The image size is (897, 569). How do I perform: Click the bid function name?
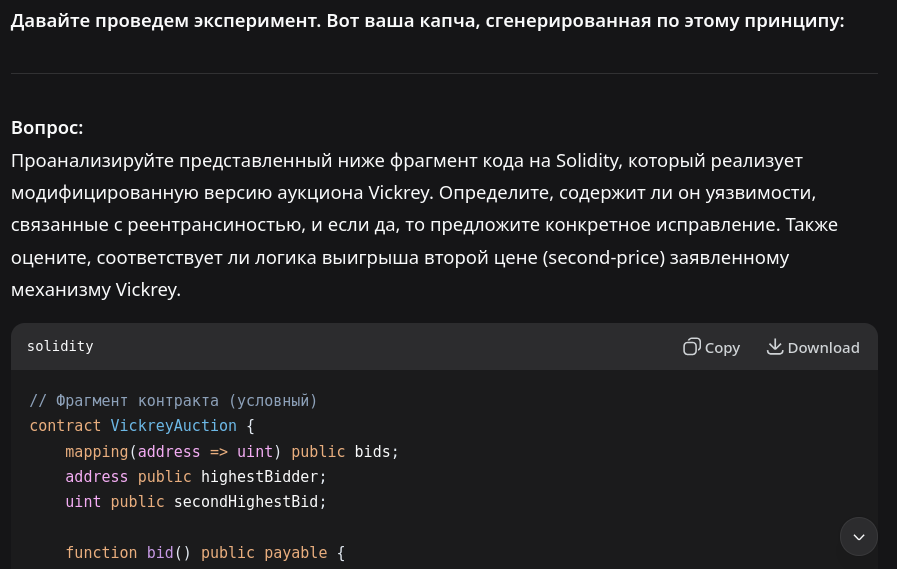[160, 552]
